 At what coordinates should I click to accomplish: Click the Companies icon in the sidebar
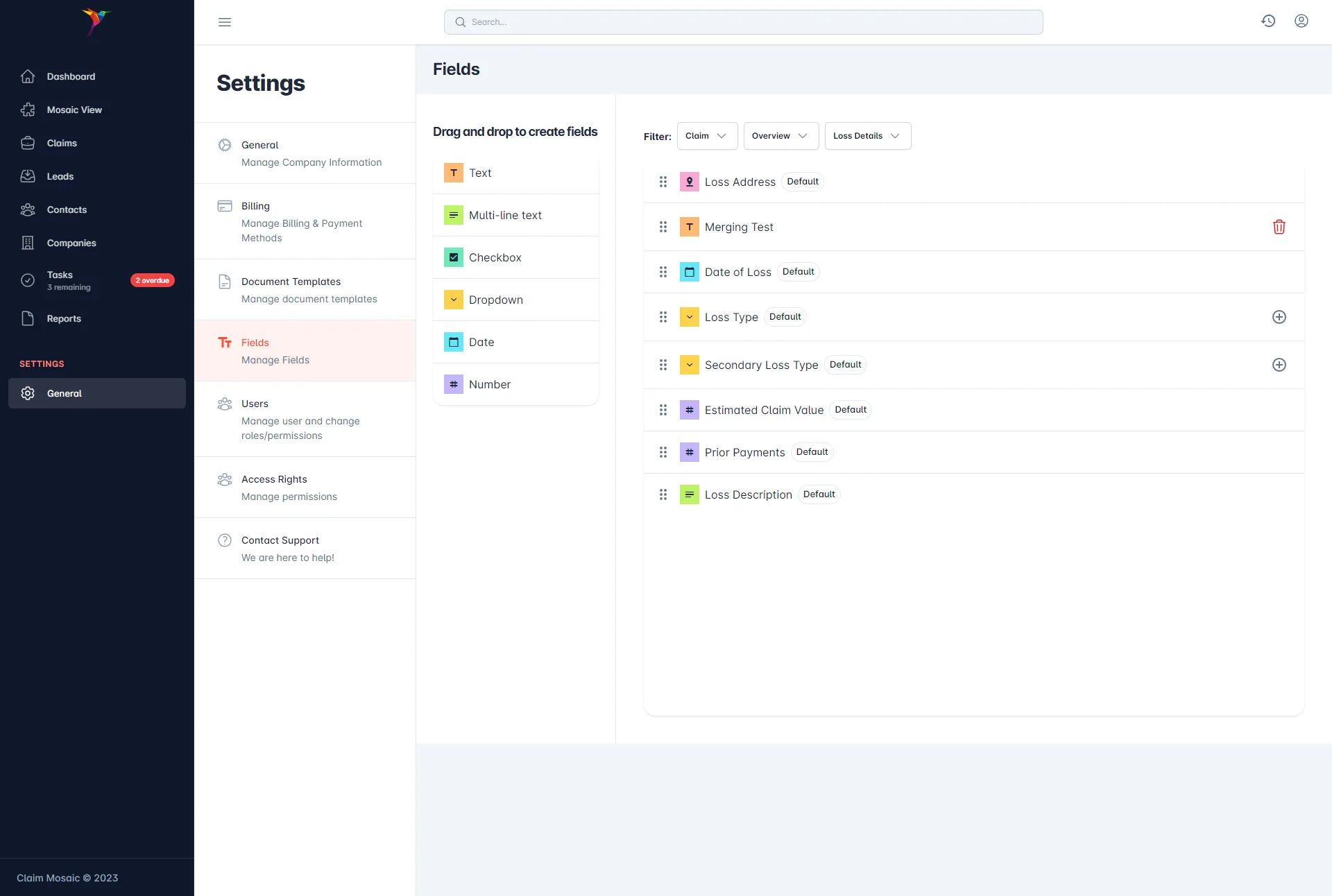(28, 243)
